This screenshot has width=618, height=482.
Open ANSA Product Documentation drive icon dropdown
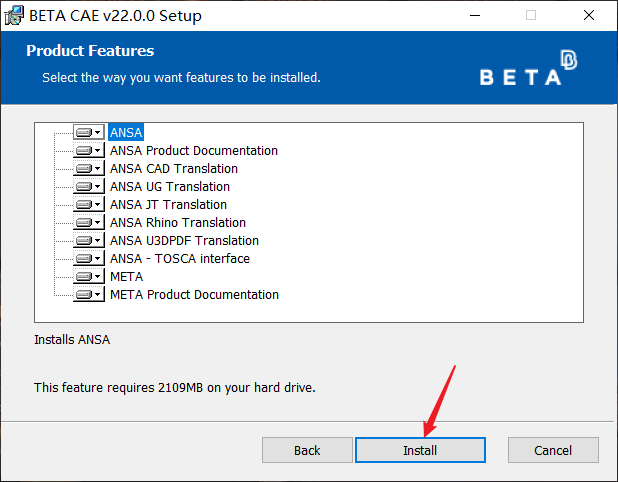click(88, 151)
